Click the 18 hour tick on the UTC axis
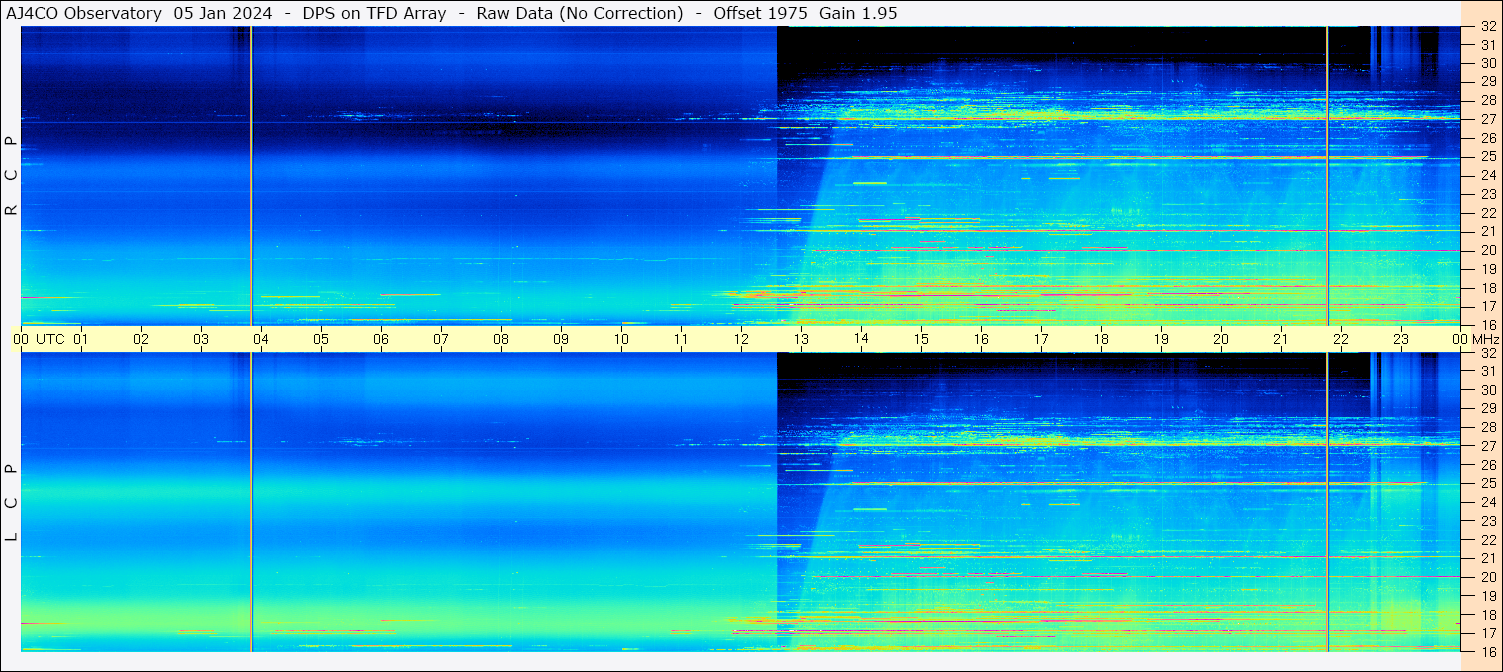1503x672 pixels. click(x=1101, y=339)
